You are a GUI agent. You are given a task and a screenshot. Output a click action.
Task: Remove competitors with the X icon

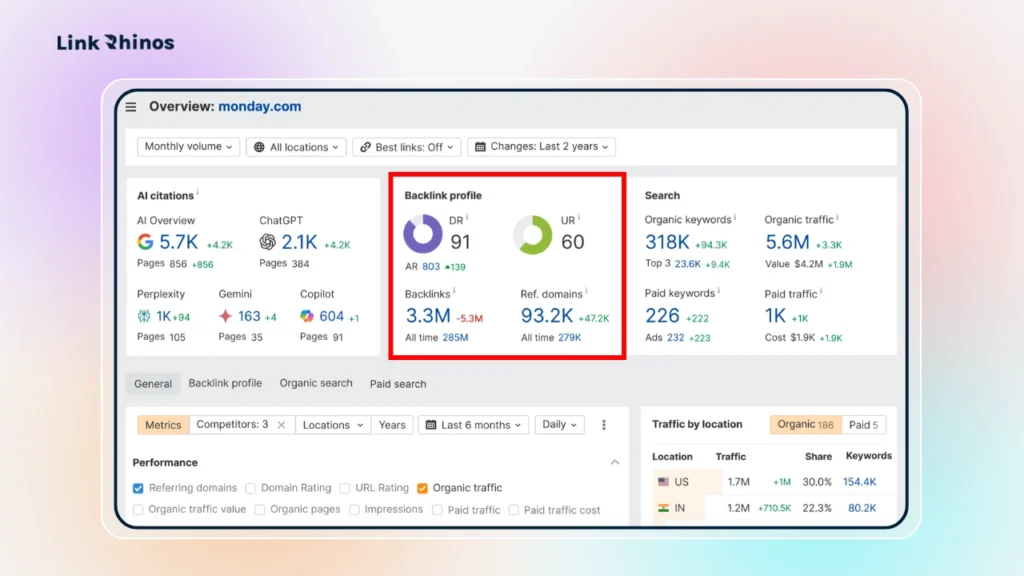[x=281, y=425]
